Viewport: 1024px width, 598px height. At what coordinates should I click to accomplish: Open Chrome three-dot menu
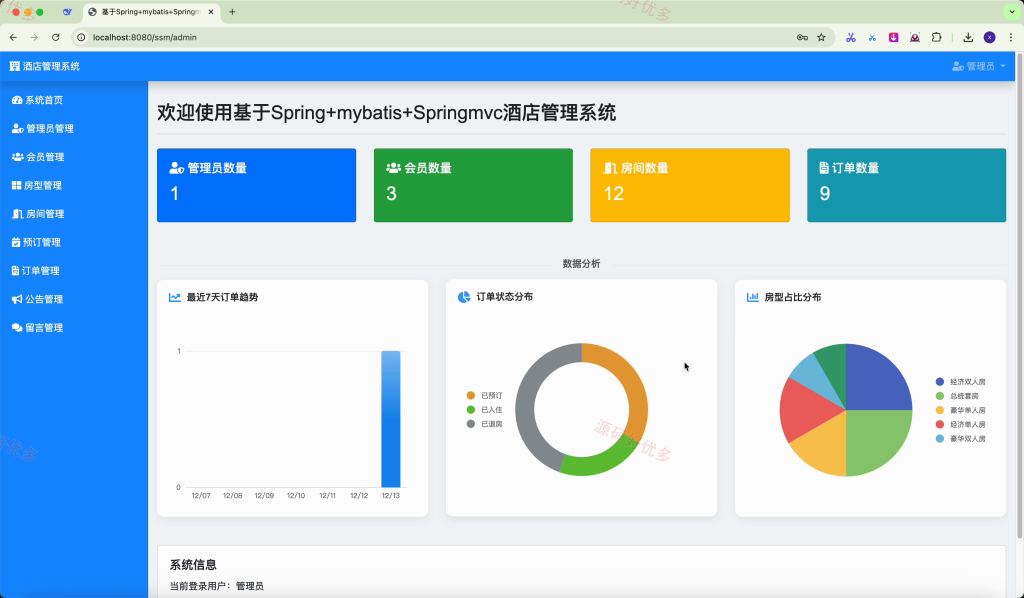(x=1011, y=37)
